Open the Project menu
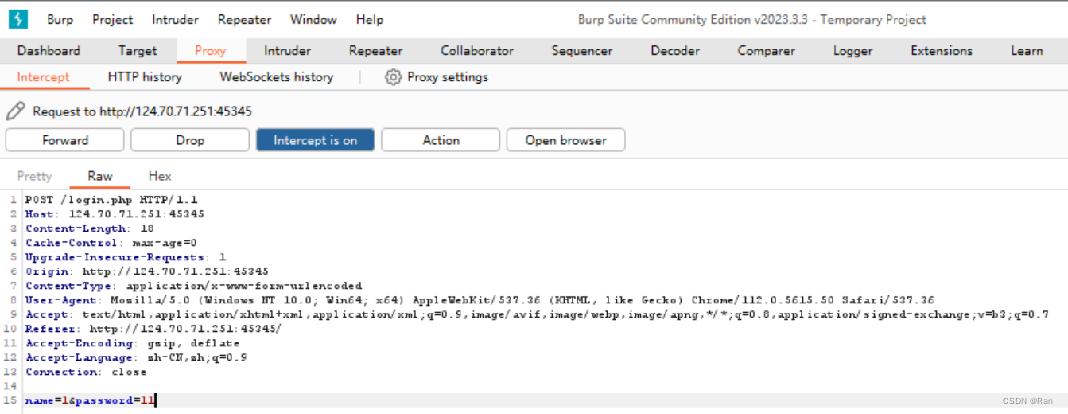Image resolution: width=1068 pixels, height=414 pixels. point(113,20)
